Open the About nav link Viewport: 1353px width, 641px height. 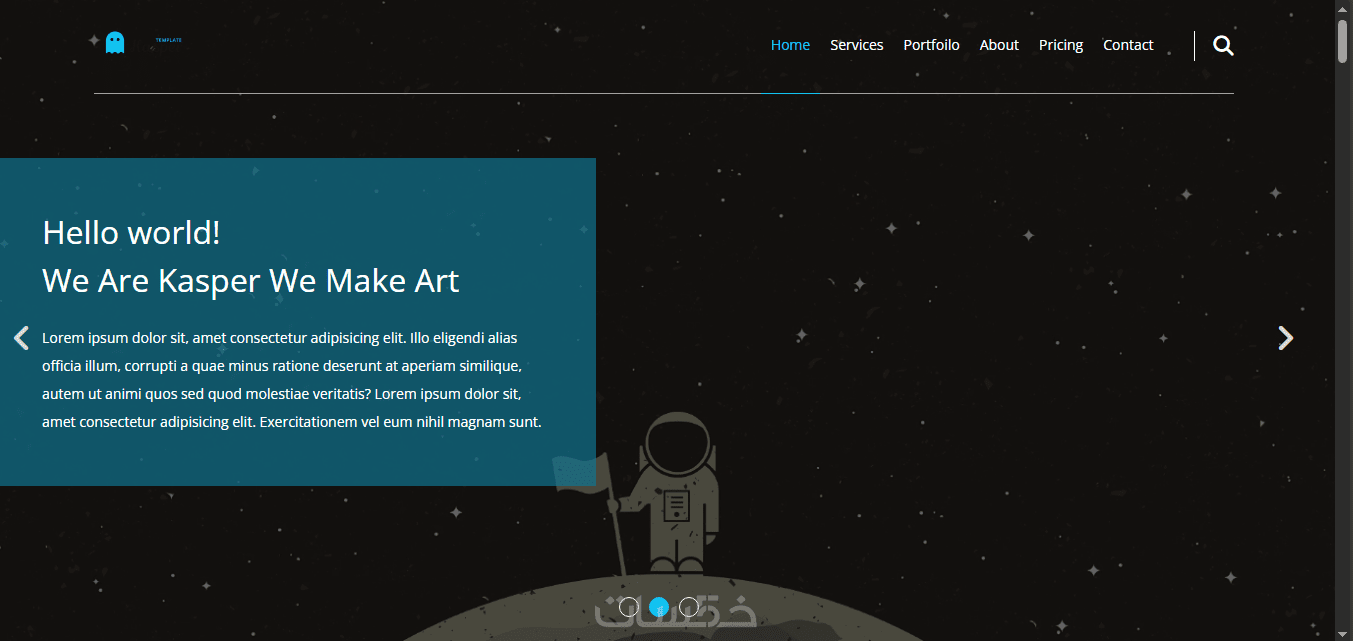[x=999, y=45]
